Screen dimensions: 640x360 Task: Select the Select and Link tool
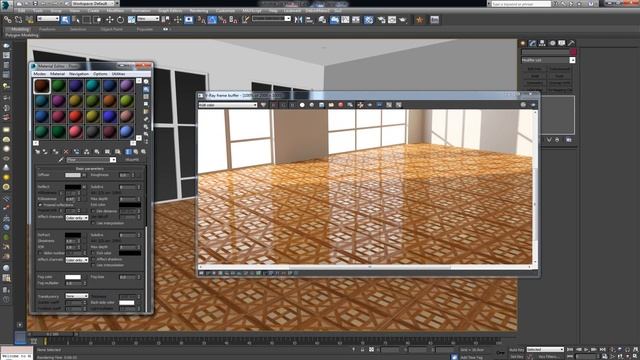7,19
